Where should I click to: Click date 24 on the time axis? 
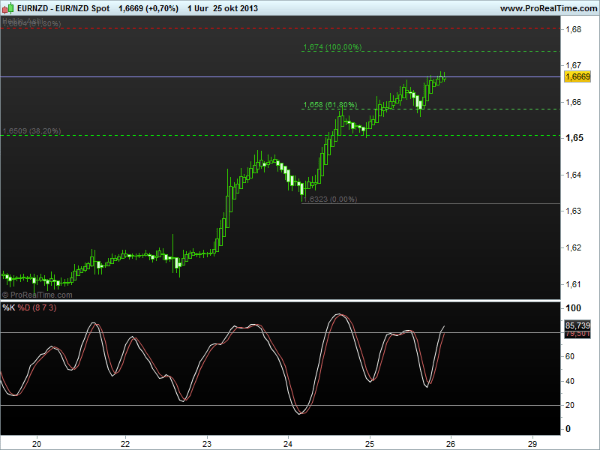point(288,444)
